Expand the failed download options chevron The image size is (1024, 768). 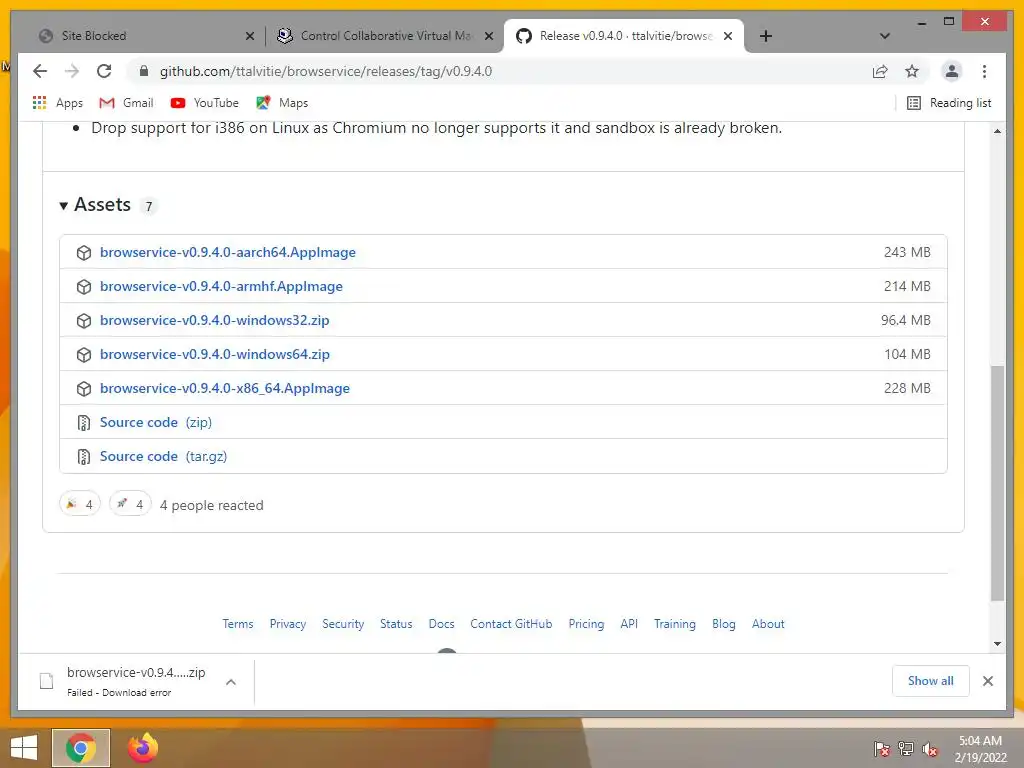[x=231, y=682]
